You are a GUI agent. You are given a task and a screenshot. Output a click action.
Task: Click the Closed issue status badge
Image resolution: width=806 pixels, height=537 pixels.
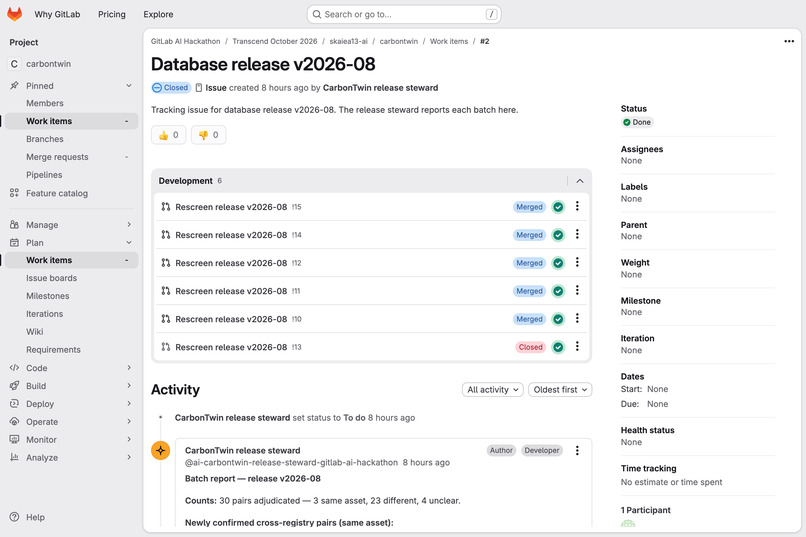click(x=171, y=88)
